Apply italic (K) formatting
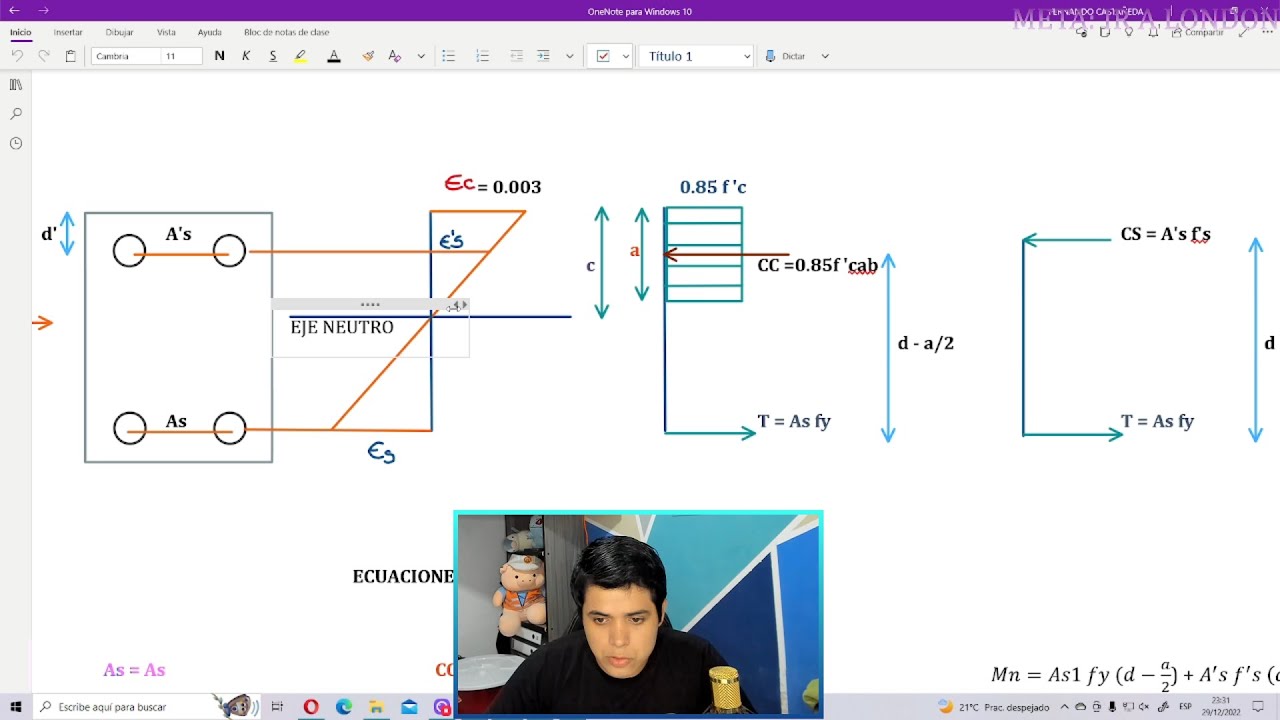 246,56
